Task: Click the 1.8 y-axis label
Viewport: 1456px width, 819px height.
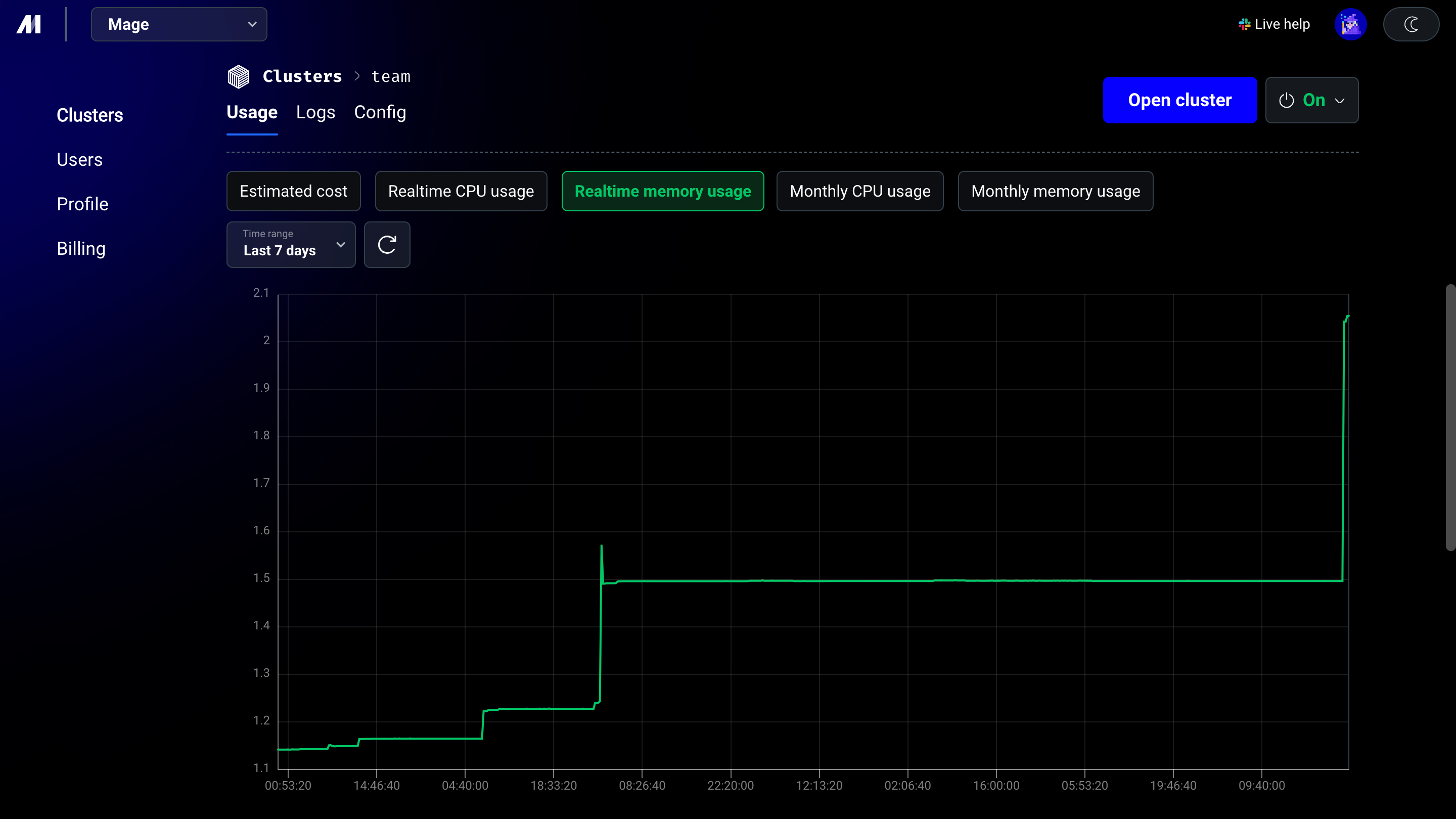Action: point(261,435)
